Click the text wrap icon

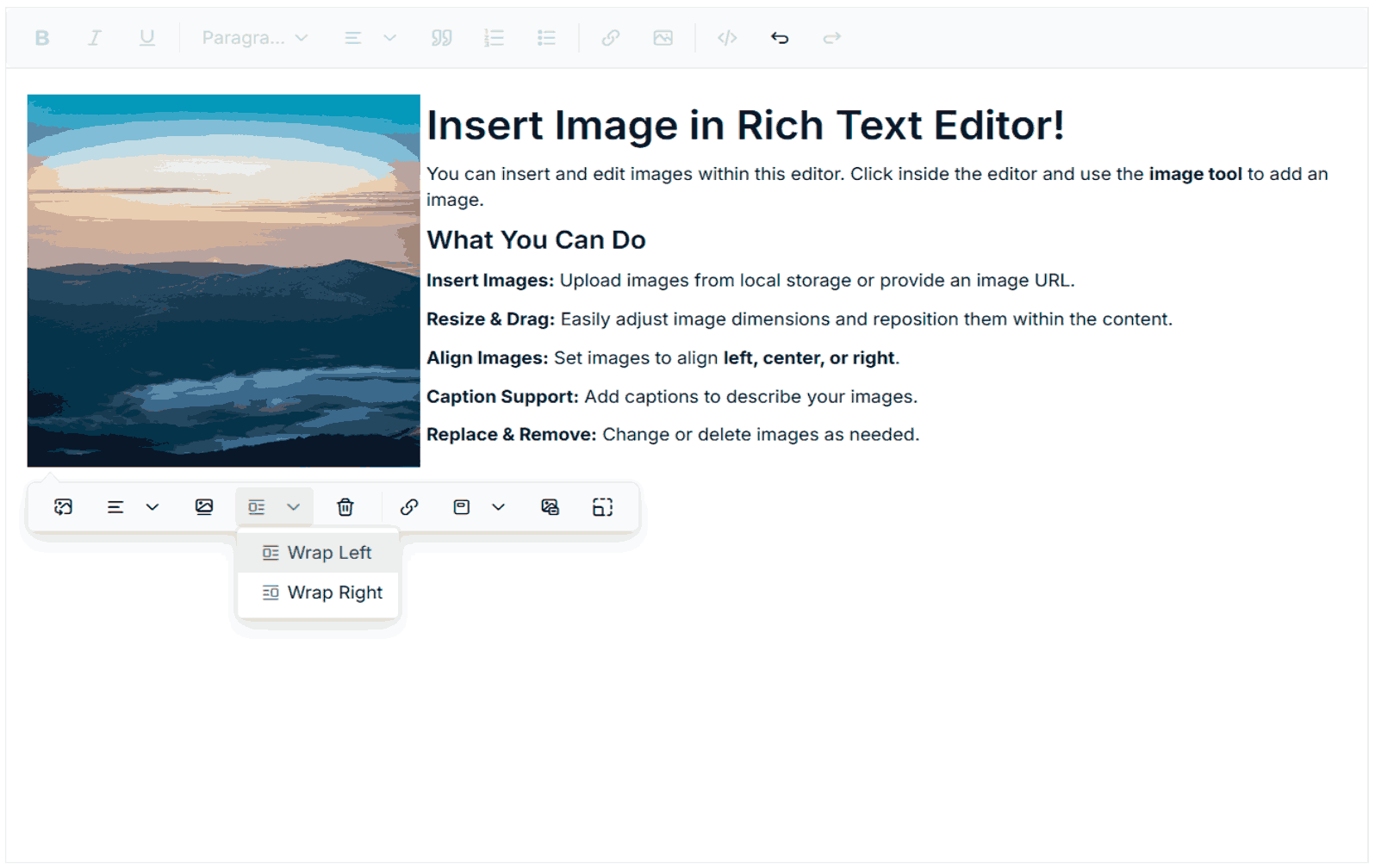click(257, 507)
